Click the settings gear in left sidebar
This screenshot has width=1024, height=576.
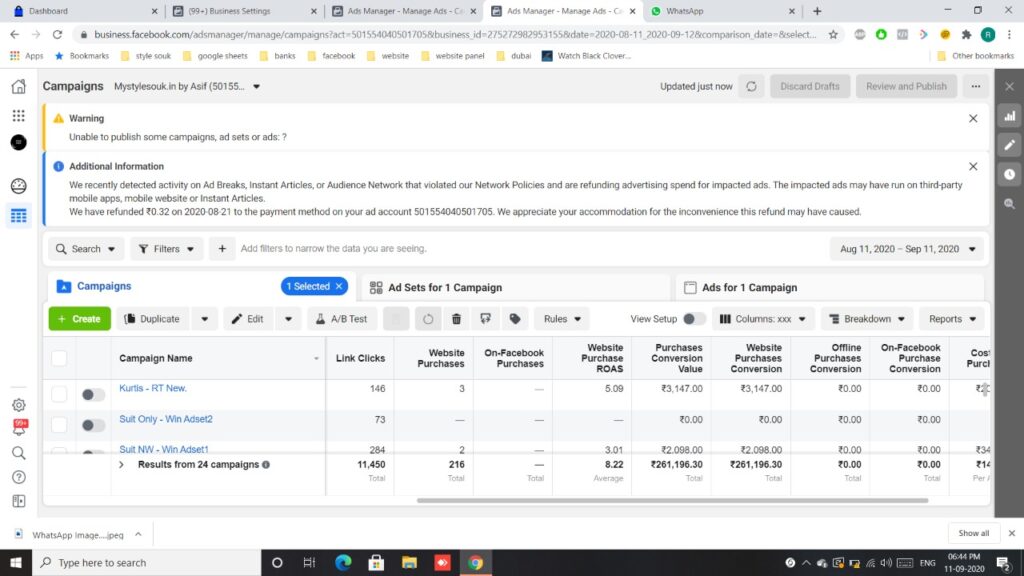point(19,405)
